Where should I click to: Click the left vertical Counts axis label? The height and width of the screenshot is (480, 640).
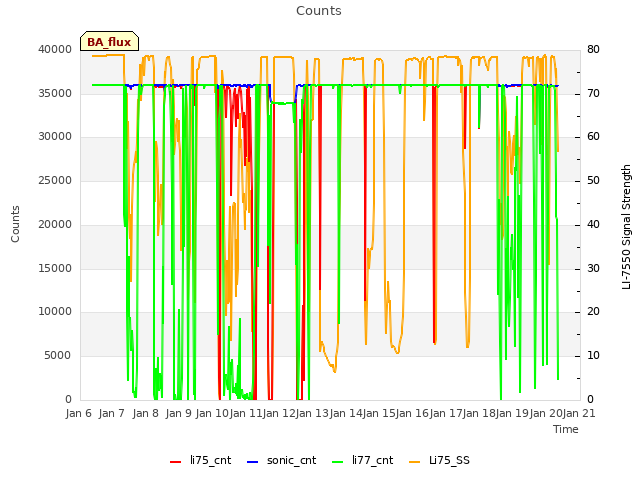pyautogui.click(x=15, y=224)
